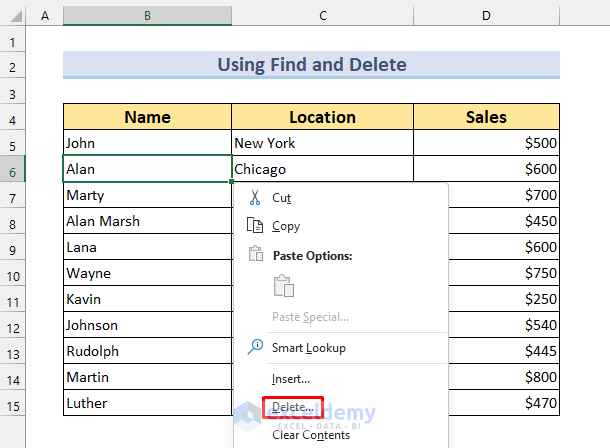Click the Using Find and Delete title cell

tap(311, 65)
